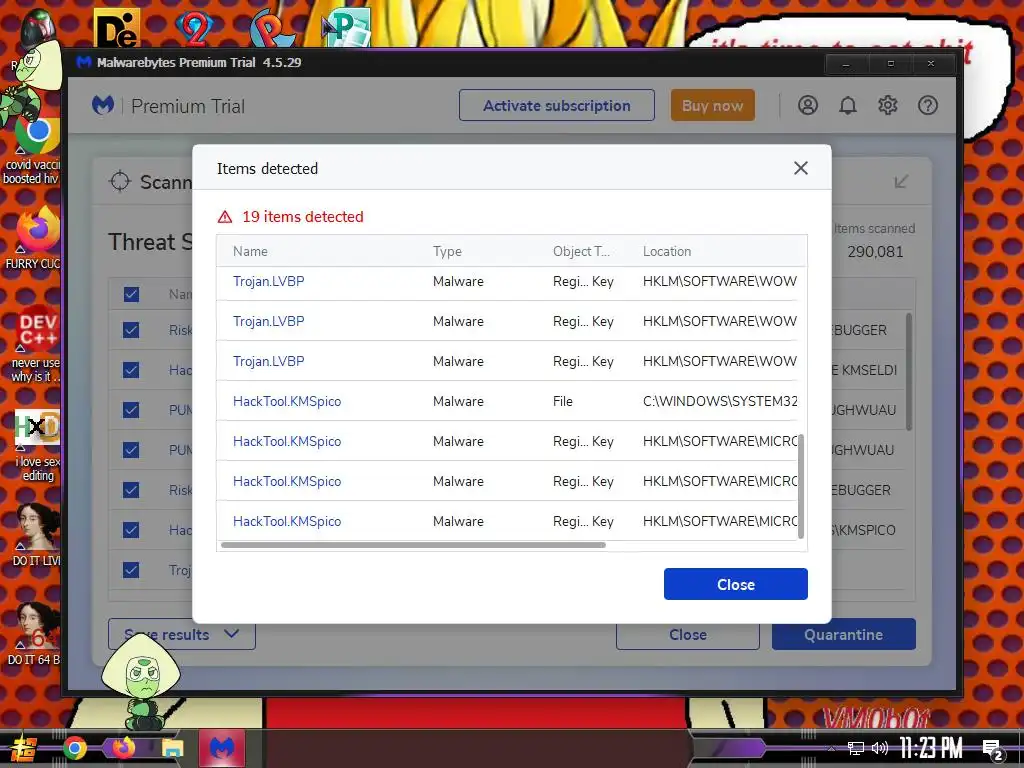The height and width of the screenshot is (768, 1024).
Task: Click the scanner crosshair icon
Action: [120, 182]
